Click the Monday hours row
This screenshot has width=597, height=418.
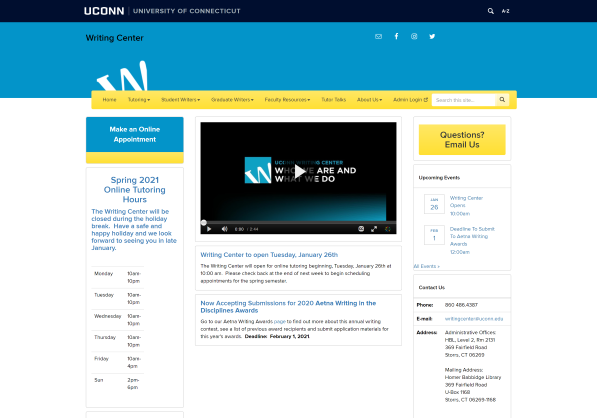pyautogui.click(x=118, y=277)
